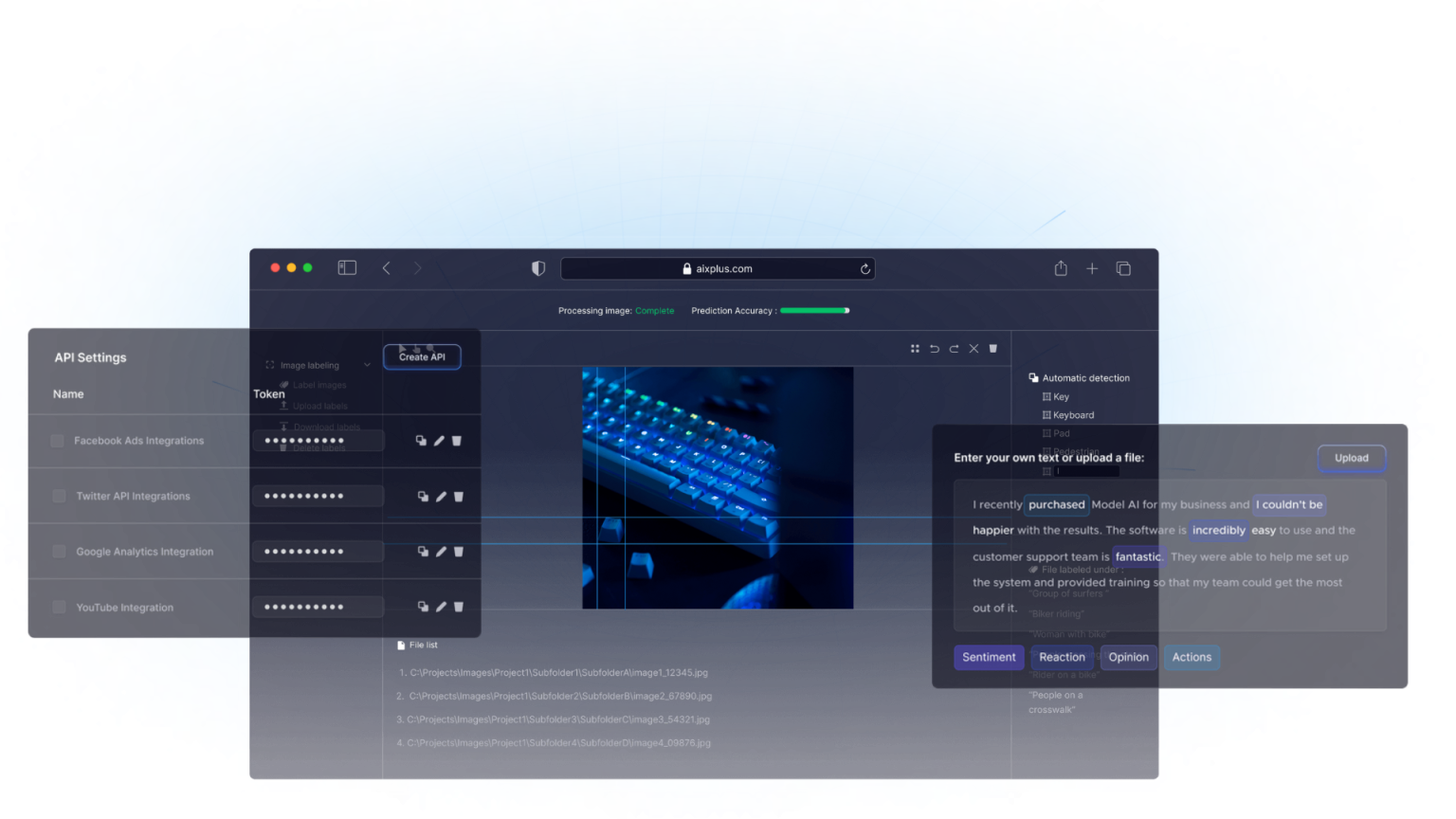Switch to the Opinion analysis tab
The height and width of the screenshot is (819, 1456).
coord(1129,657)
